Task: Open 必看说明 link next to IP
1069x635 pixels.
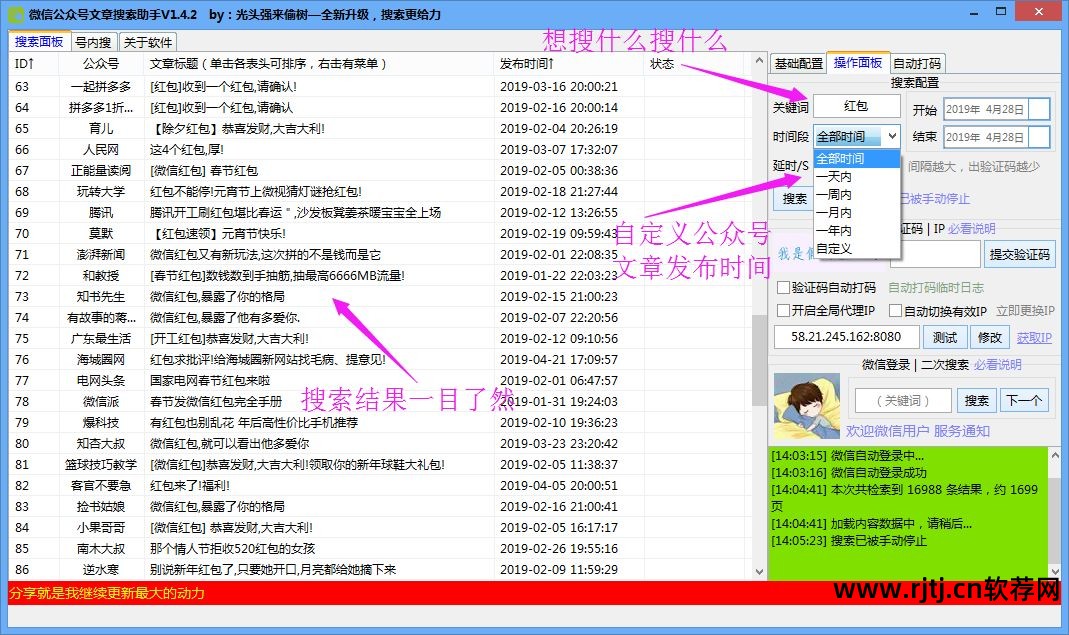Action: (971, 228)
